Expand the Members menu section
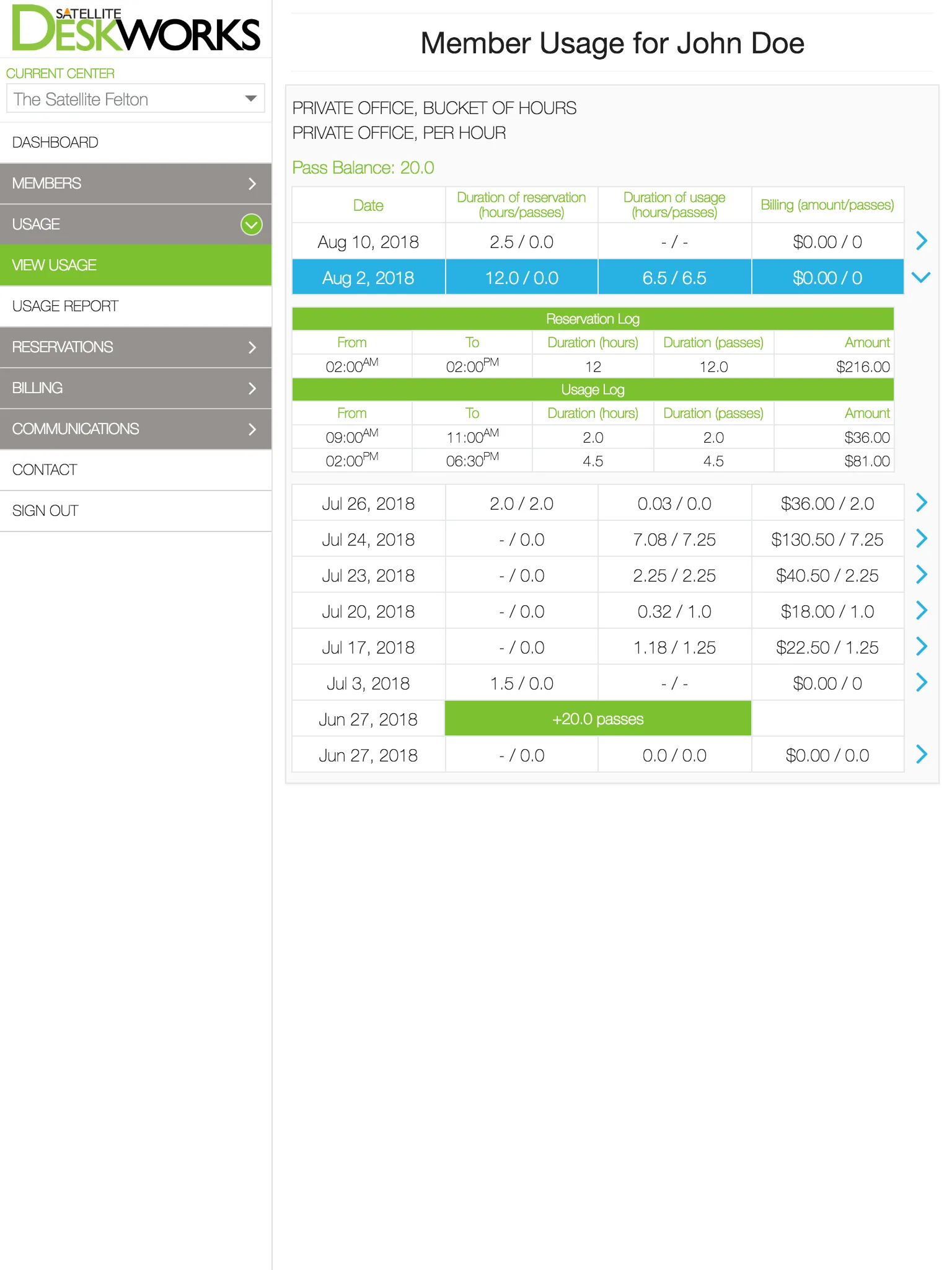This screenshot has width=952, height=1270. tap(136, 184)
